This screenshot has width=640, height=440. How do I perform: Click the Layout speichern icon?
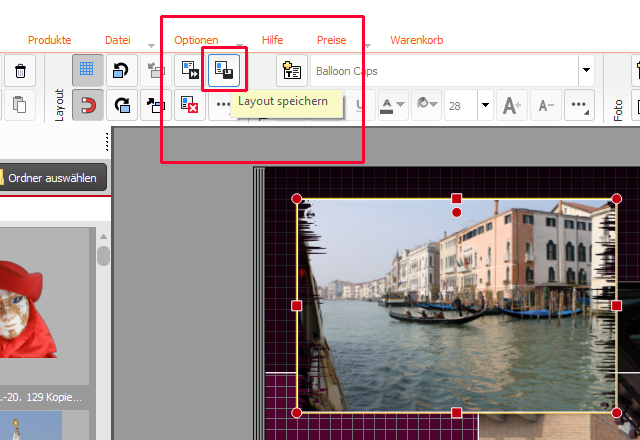coord(224,70)
